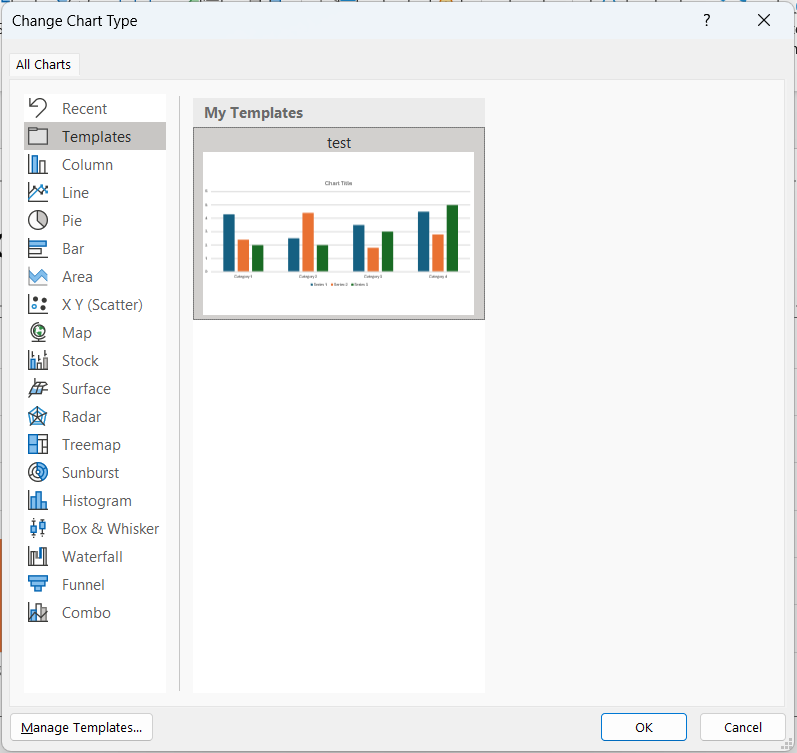Click the Histogram chart icon
This screenshot has width=797, height=753.
38,500
